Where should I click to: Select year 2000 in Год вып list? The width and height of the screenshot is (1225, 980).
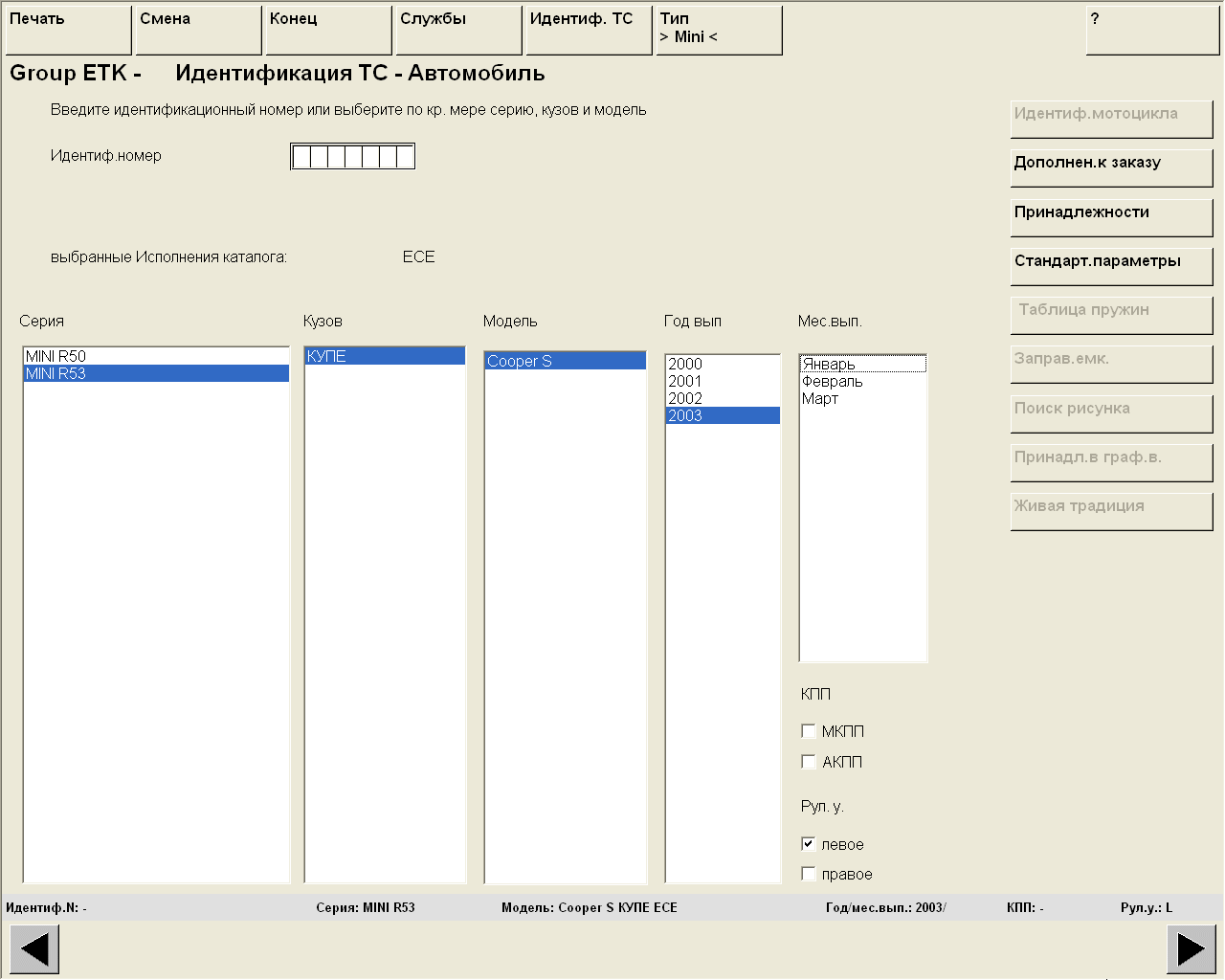[723, 364]
